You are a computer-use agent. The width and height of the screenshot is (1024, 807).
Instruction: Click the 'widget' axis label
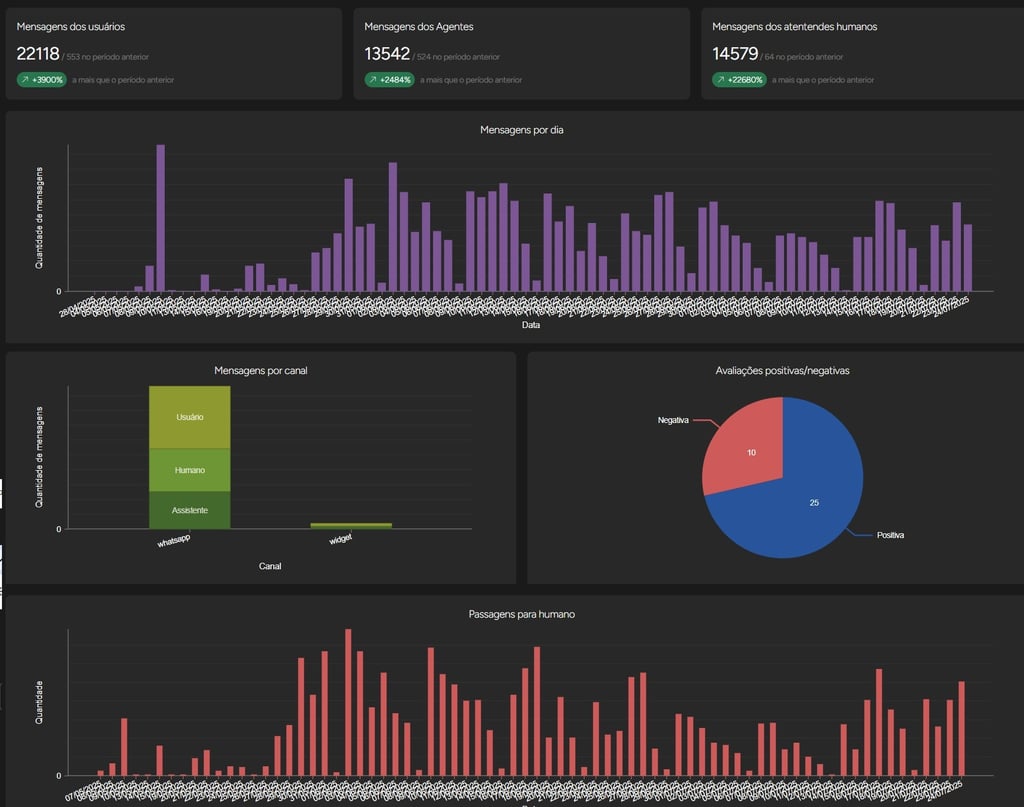pos(340,539)
